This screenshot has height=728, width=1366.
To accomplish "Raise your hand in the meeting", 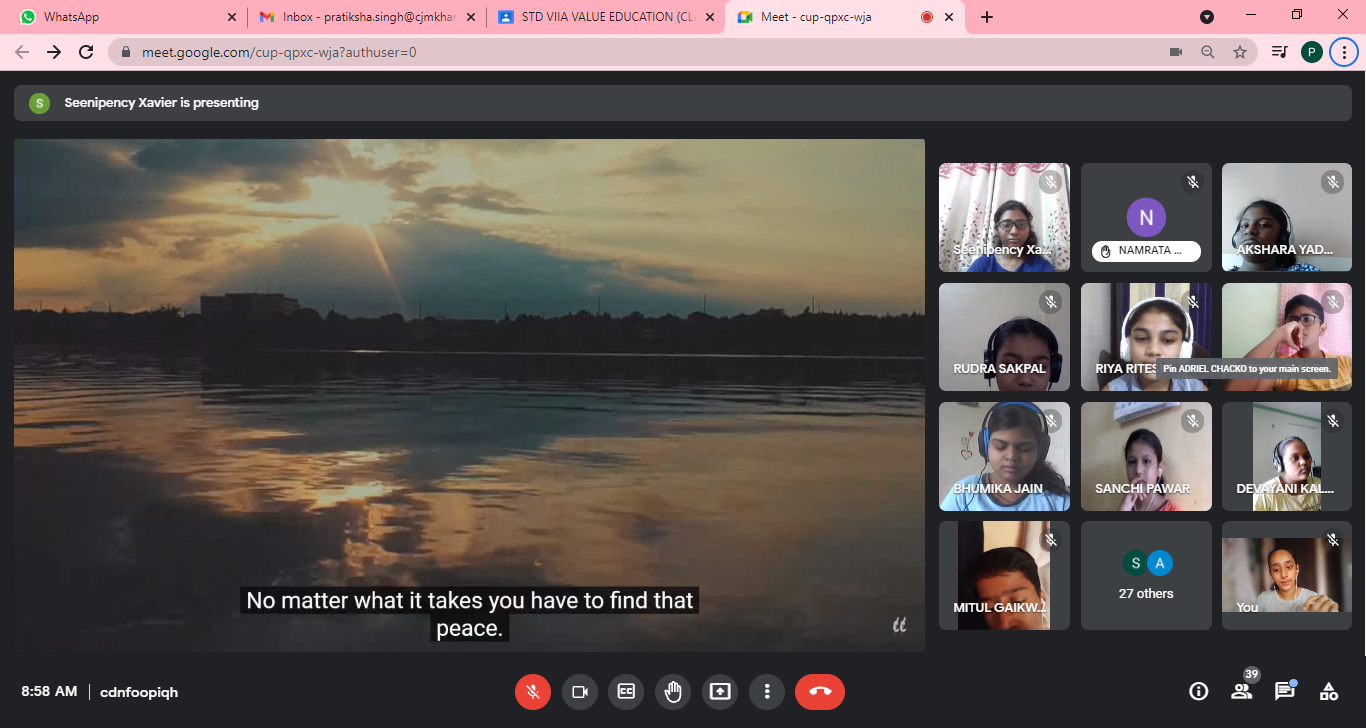I will (673, 691).
